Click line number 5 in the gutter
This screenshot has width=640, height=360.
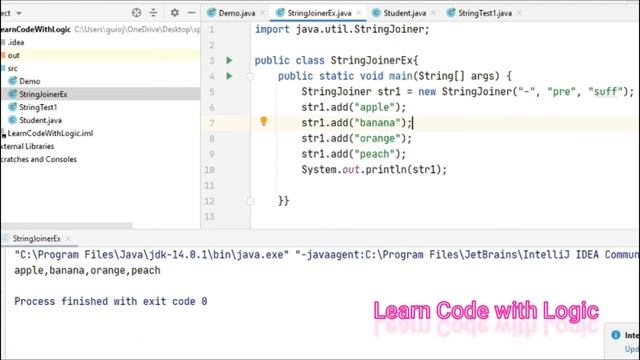(211, 92)
